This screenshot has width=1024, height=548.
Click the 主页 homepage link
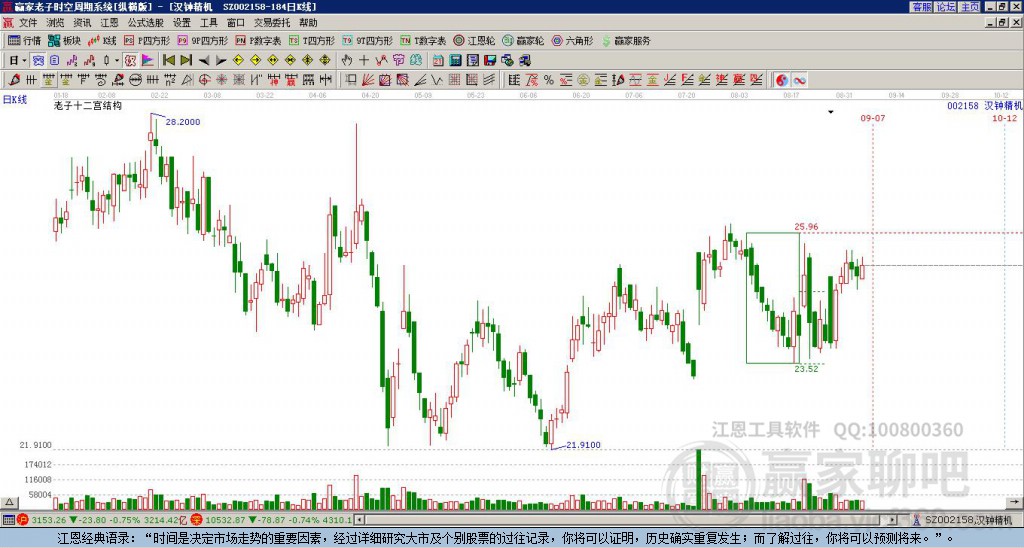[969, 7]
